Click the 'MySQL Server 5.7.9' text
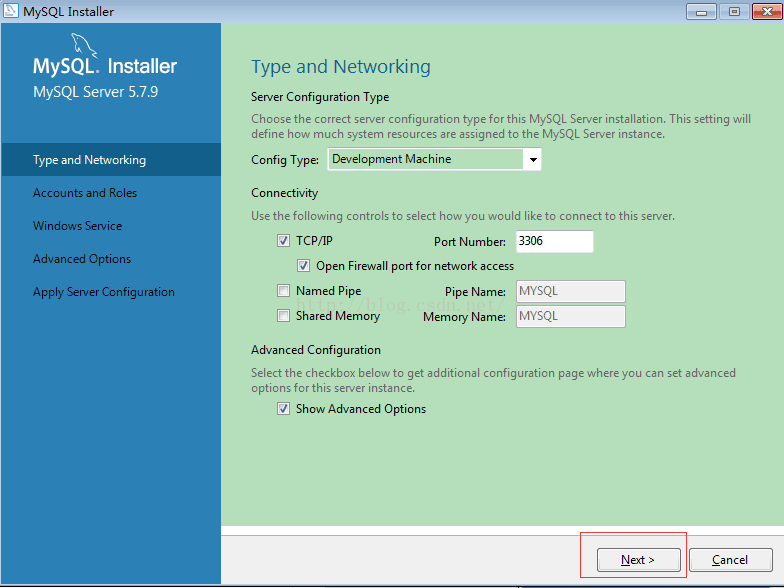Viewport: 784px width, 588px height. (96, 92)
